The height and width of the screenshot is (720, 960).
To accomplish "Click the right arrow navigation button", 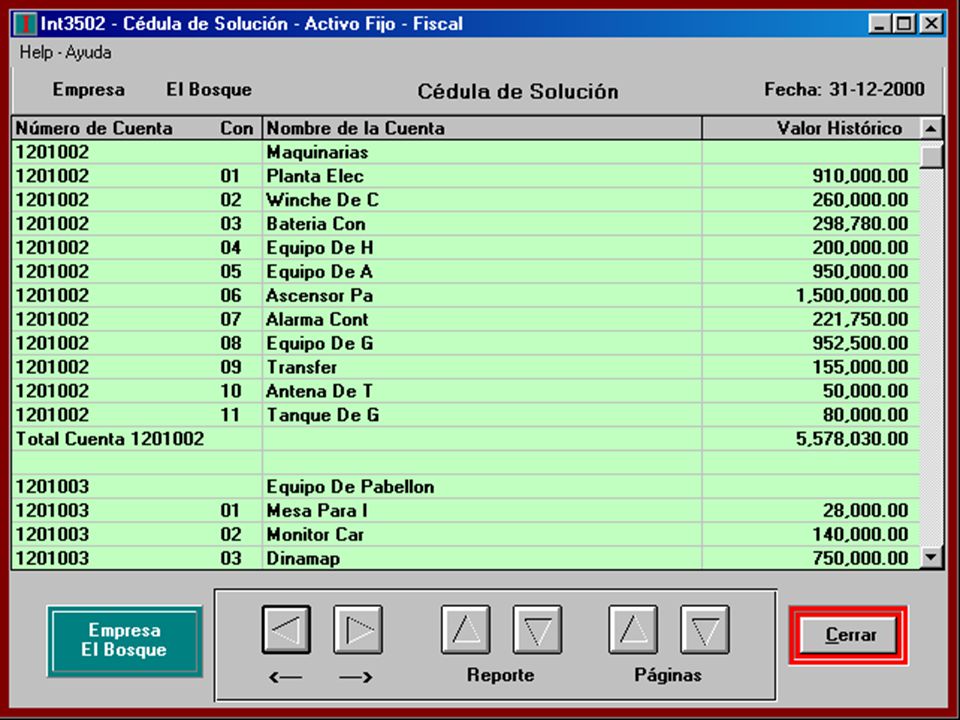I will (x=358, y=629).
